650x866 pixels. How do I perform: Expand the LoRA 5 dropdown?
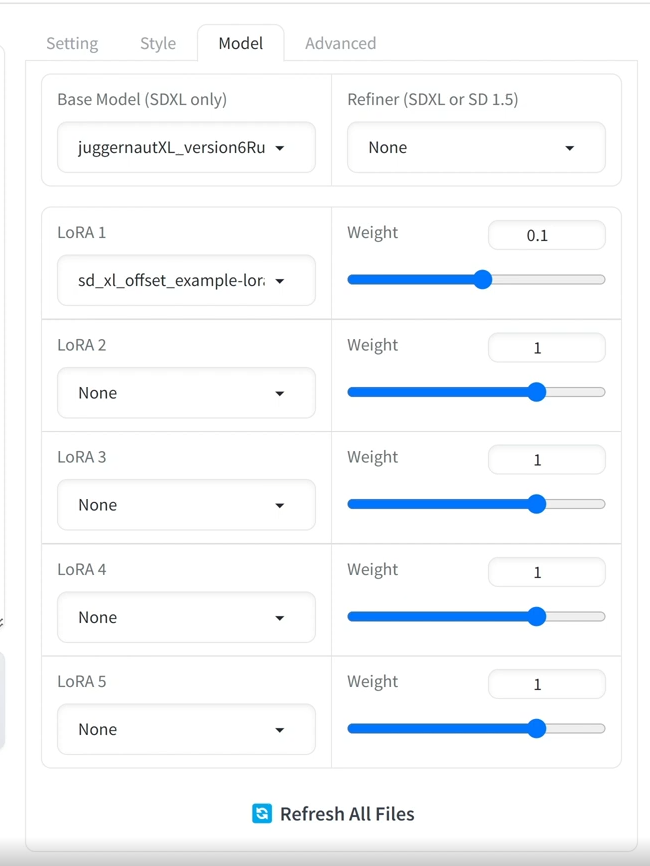tap(187, 729)
